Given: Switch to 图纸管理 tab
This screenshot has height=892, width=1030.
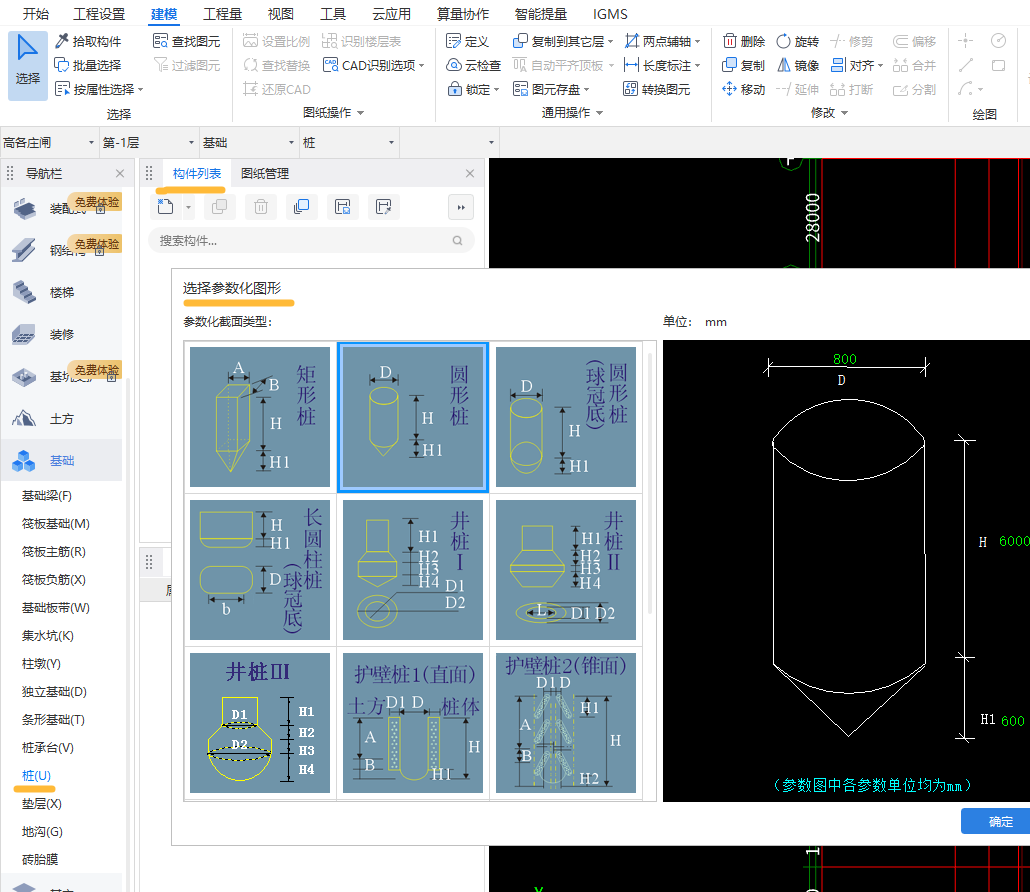Looking at the screenshot, I should click(265, 173).
